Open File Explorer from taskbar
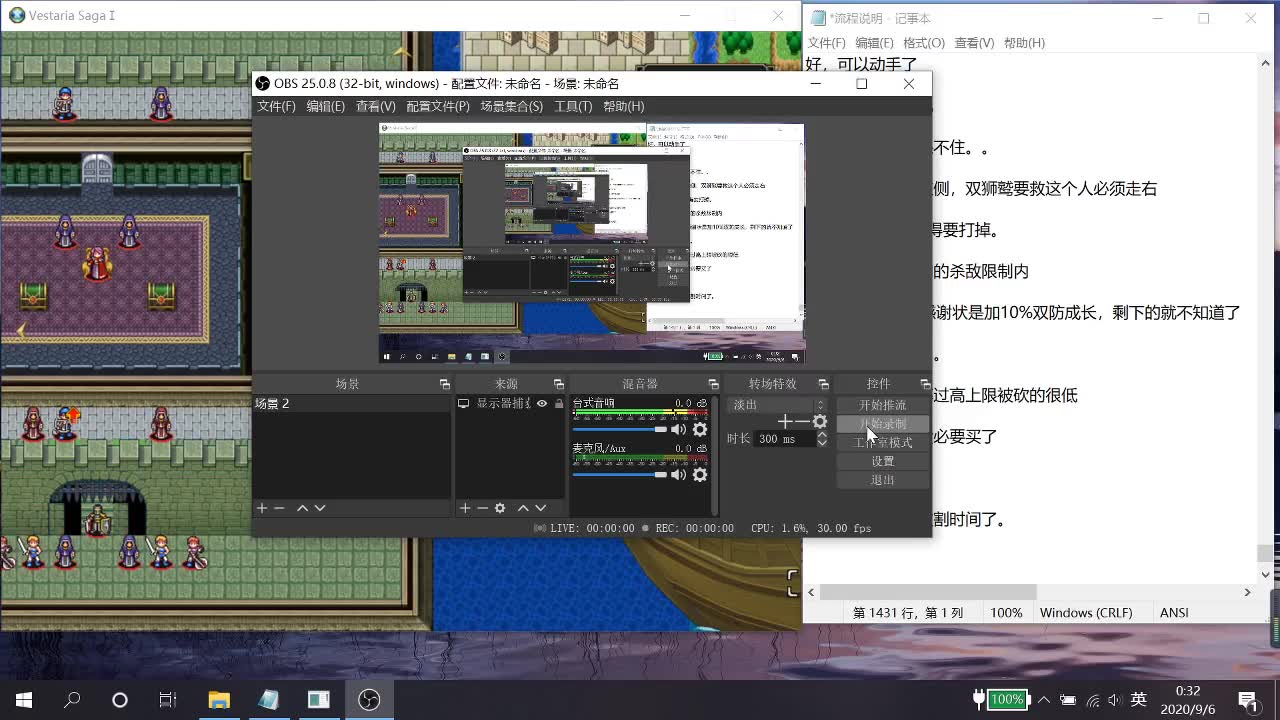The image size is (1280, 720). pos(218,700)
